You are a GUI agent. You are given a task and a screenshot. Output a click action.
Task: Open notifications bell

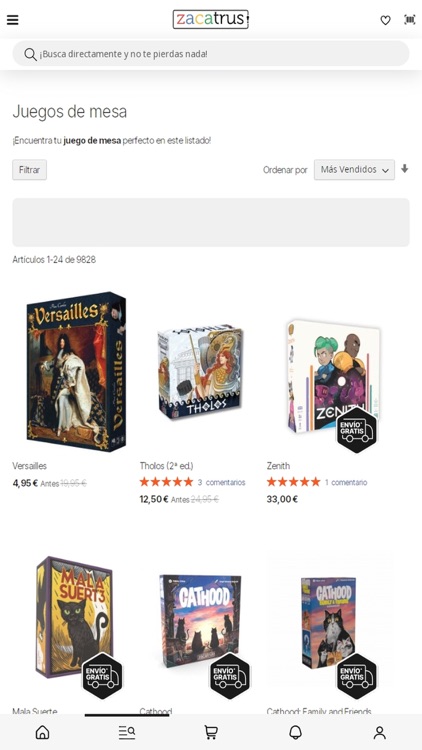pos(295,732)
